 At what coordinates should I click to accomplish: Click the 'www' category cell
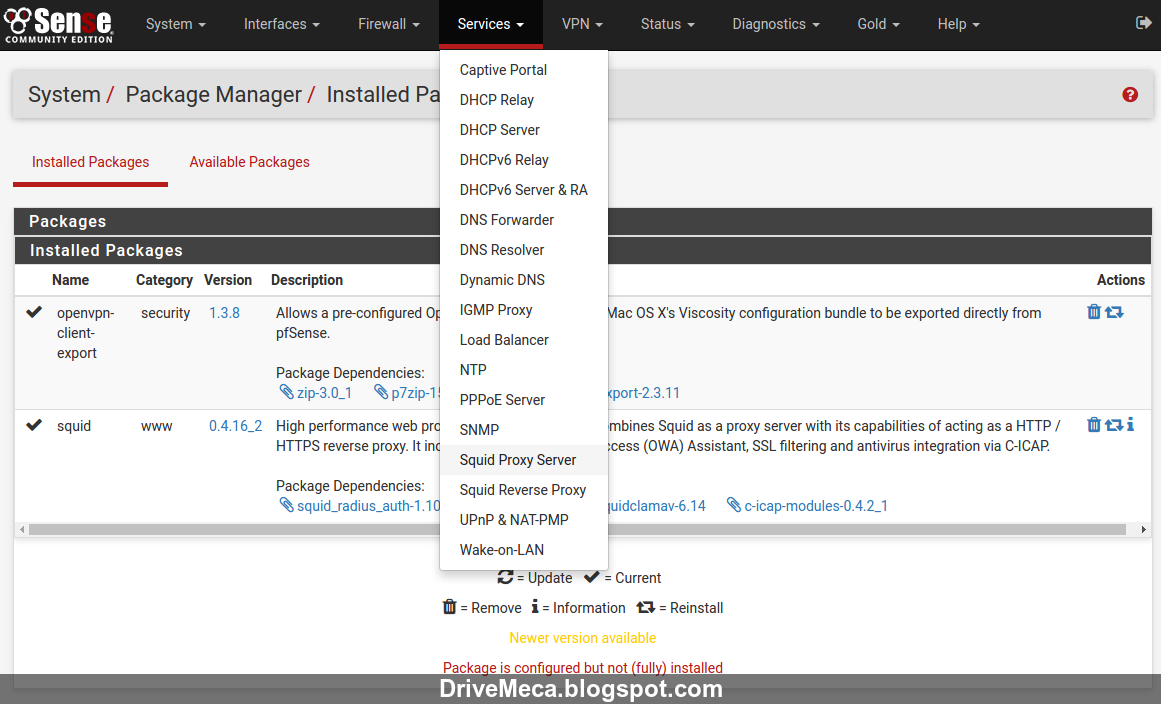[x=156, y=426]
